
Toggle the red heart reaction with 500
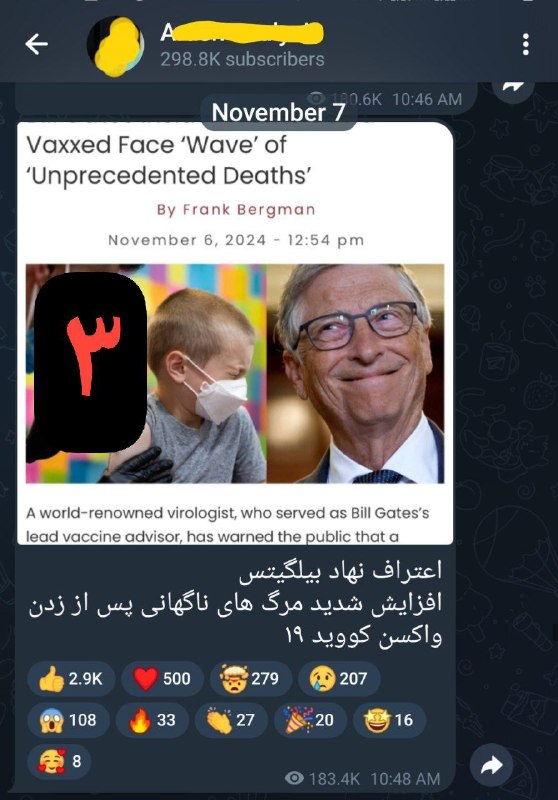[163, 679]
